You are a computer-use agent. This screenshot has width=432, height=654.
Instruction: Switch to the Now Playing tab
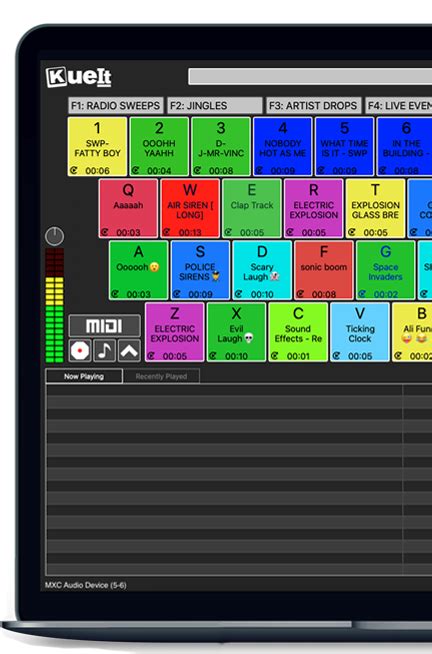point(84,376)
